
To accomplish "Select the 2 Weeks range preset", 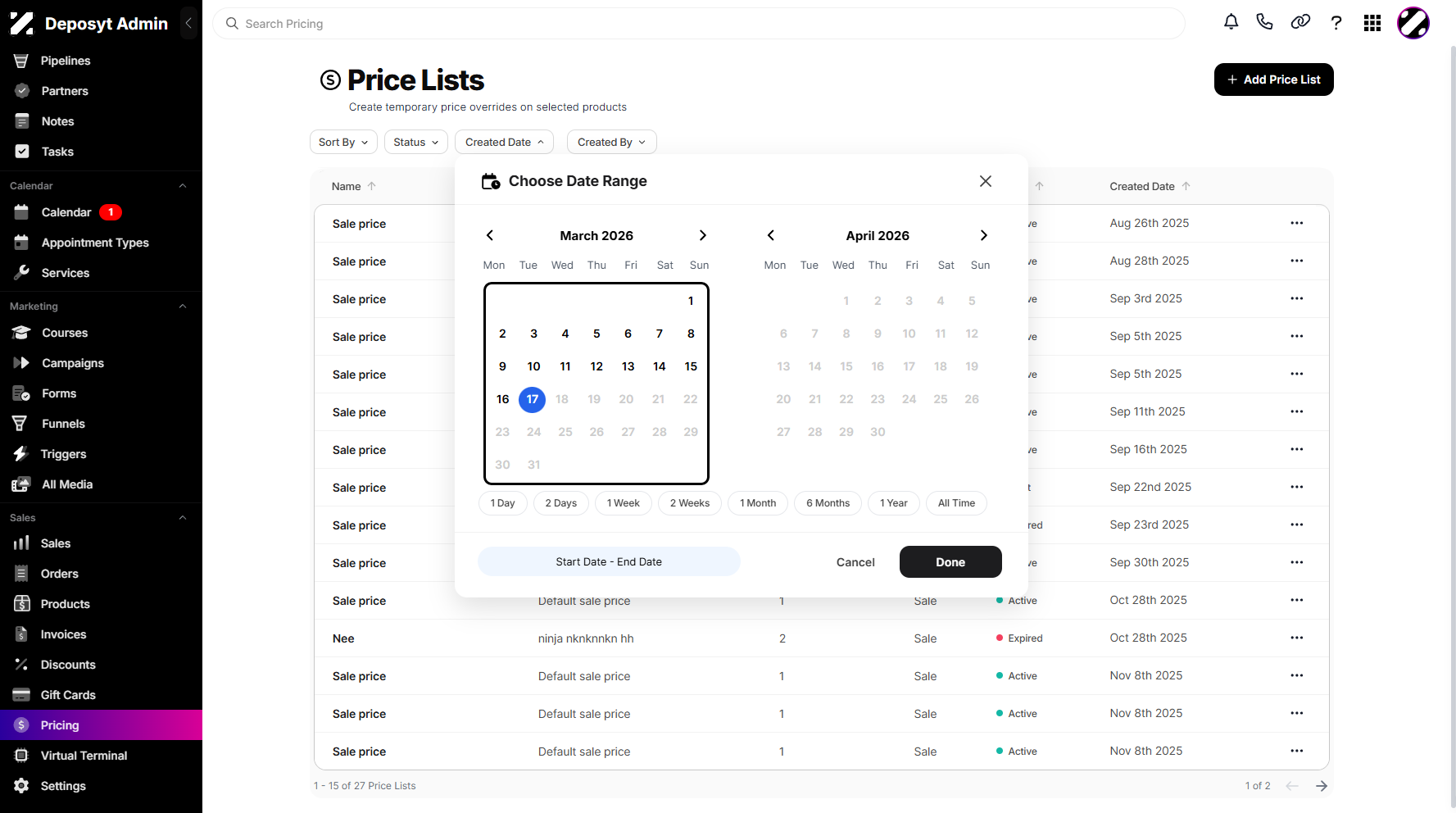I will point(690,503).
